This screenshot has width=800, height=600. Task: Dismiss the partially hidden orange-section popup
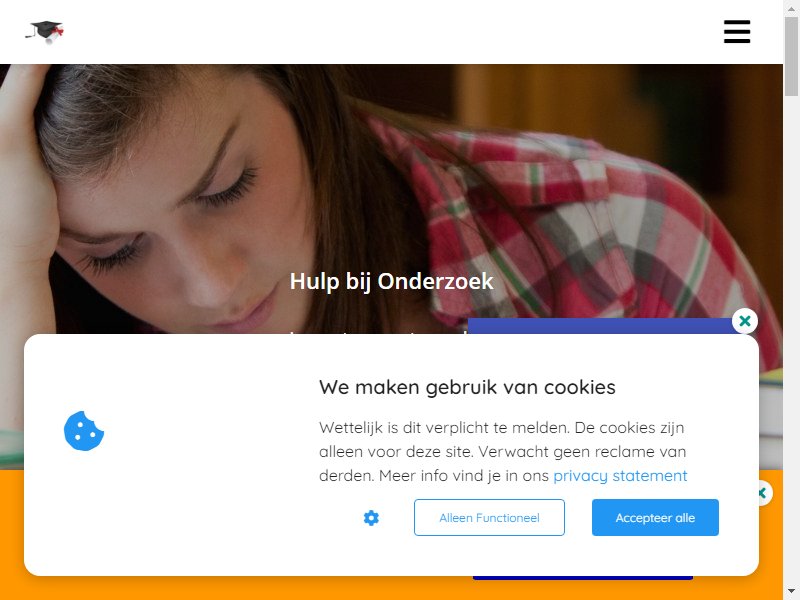tap(763, 493)
